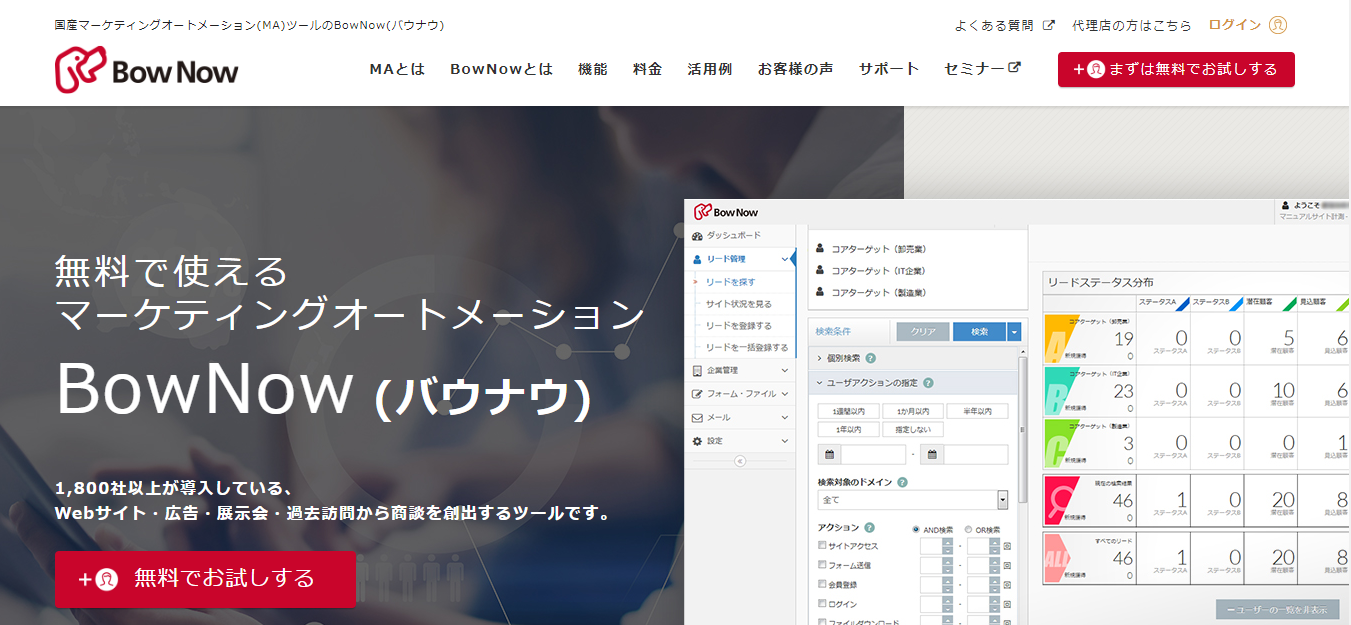1351x625 pixels.
Task: Click the BowNow logo in the site header
Action: (147, 70)
